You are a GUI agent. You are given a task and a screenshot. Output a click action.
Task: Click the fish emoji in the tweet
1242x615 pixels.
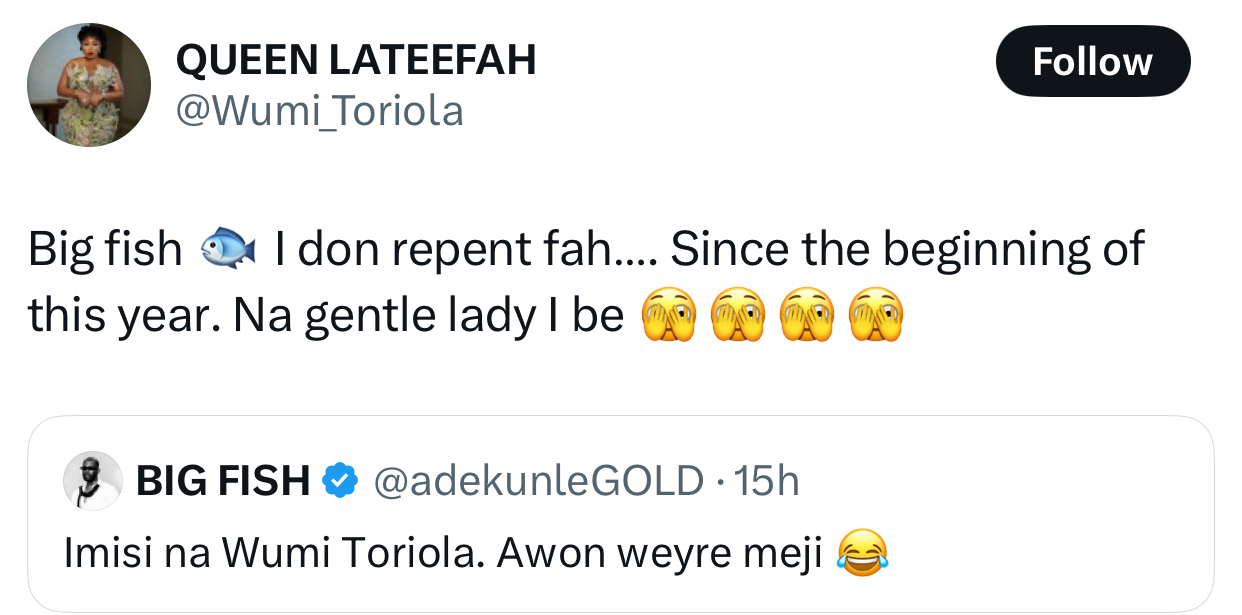[x=229, y=249]
